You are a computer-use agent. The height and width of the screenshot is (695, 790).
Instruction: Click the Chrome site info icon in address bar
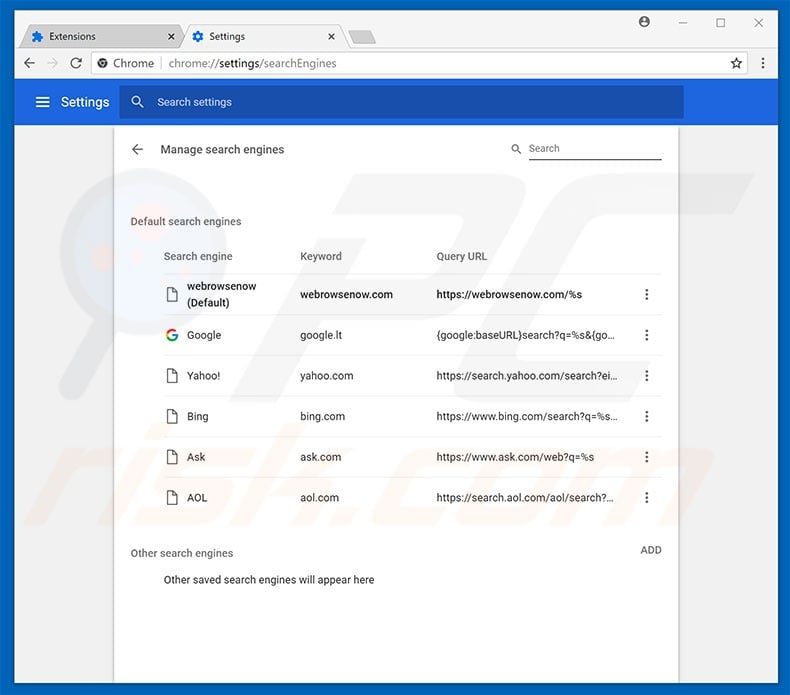coord(103,63)
